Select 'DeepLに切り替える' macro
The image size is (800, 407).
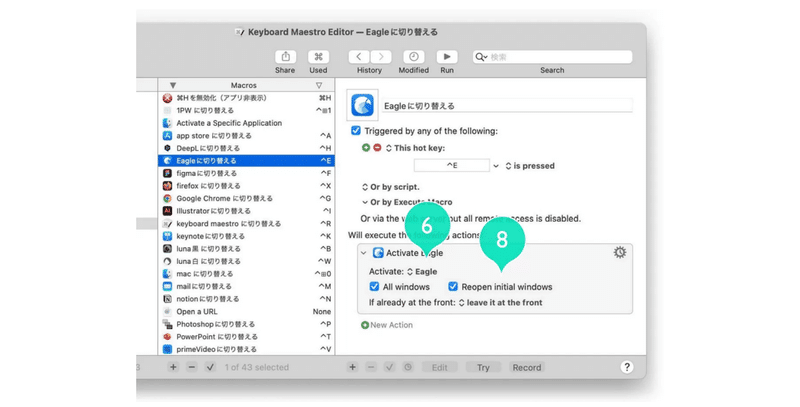click(246, 148)
